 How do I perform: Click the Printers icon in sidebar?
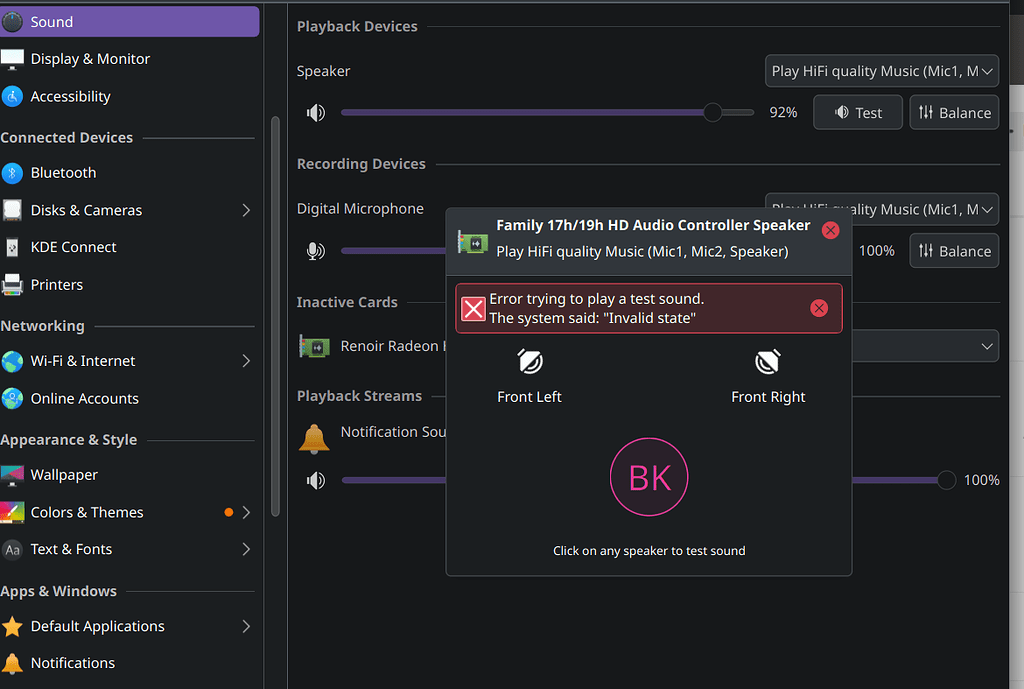pos(12,285)
